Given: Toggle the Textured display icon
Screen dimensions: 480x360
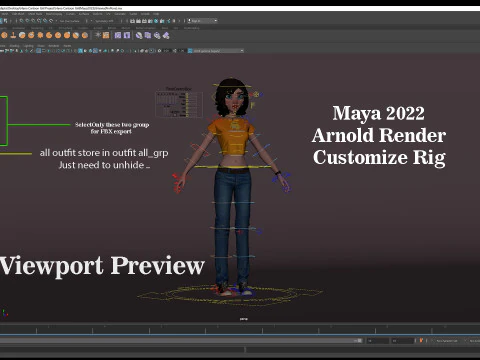Looking at the screenshot, I should click(x=95, y=51).
